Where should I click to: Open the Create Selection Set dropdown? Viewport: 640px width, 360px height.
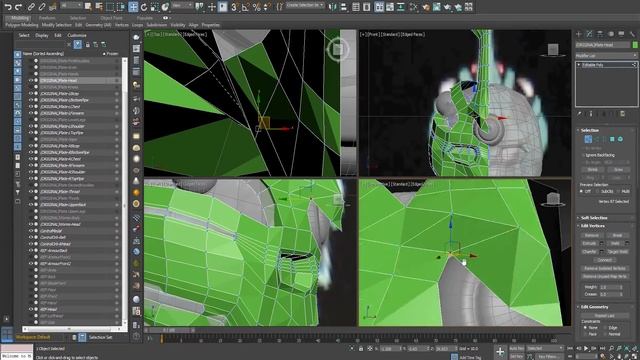click(304, 6)
